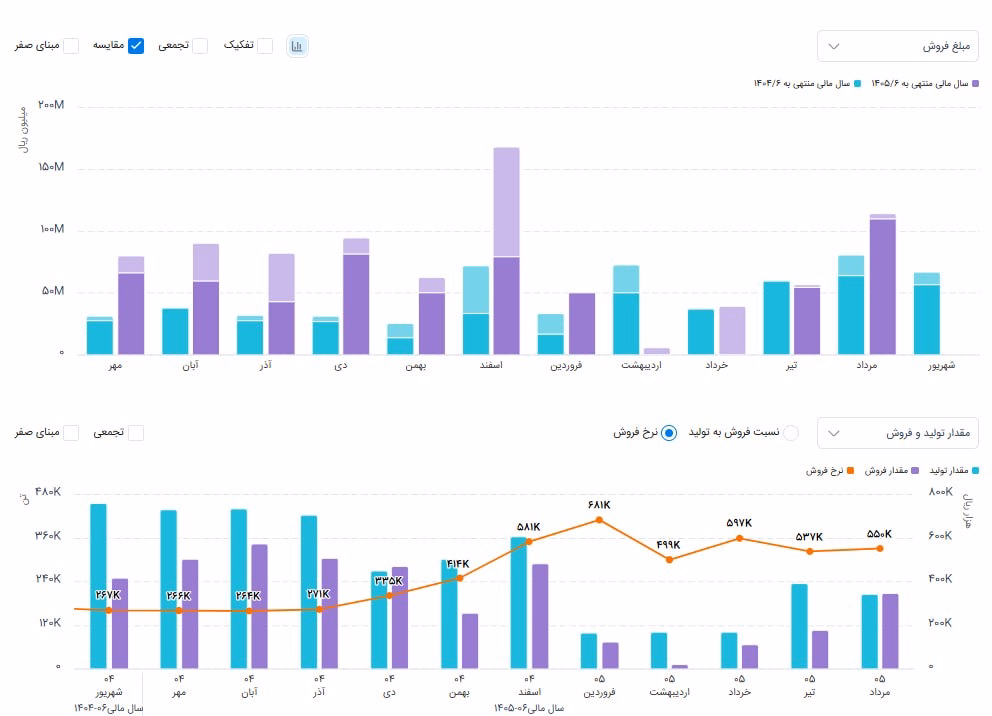992x716 pixels.
Task: Click the orange line point above فروردین
Action: (599, 520)
